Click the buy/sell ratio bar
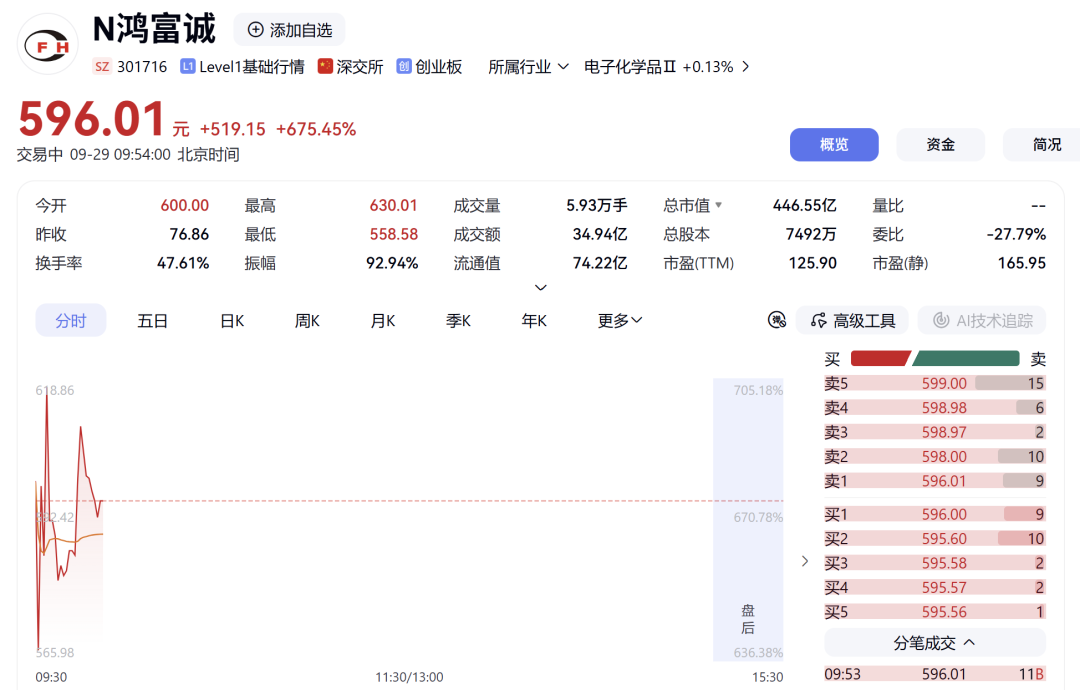Viewport: 1080px width, 690px height. [935, 358]
